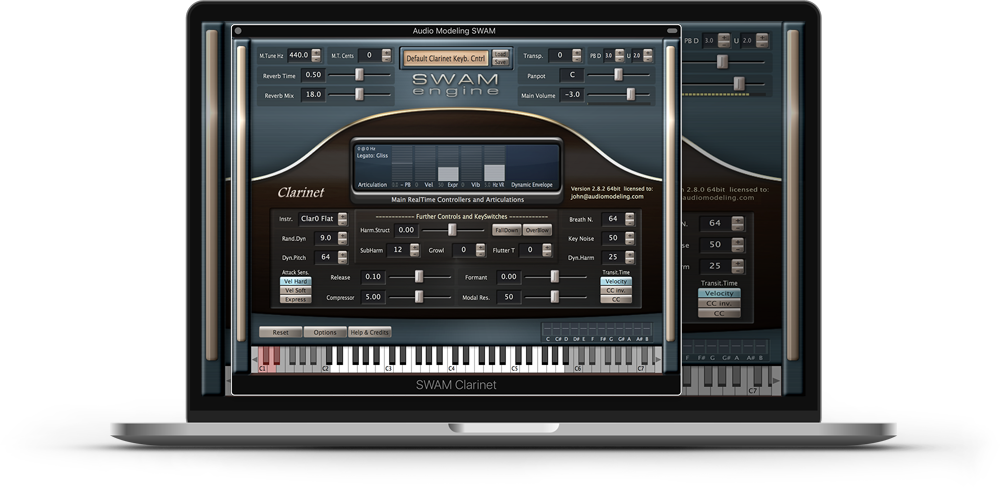Click the Modal Res. slider handle
Image resolution: width=1000 pixels, height=488 pixels.
pyautogui.click(x=555, y=297)
